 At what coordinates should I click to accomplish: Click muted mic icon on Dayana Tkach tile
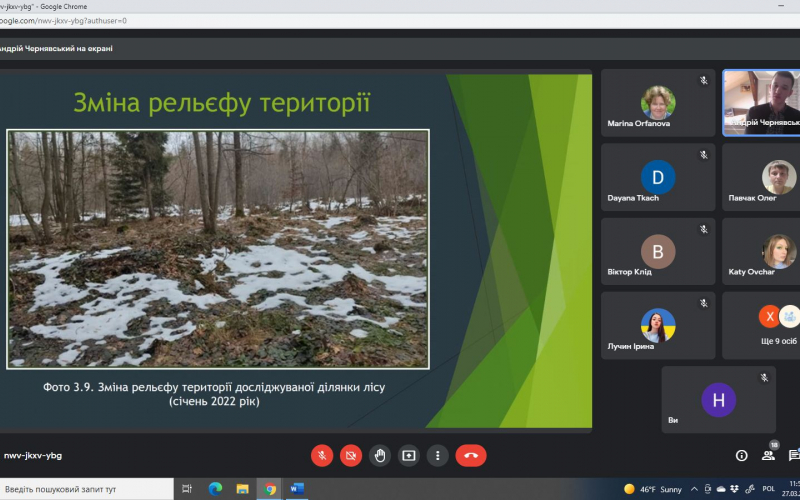[x=704, y=155]
